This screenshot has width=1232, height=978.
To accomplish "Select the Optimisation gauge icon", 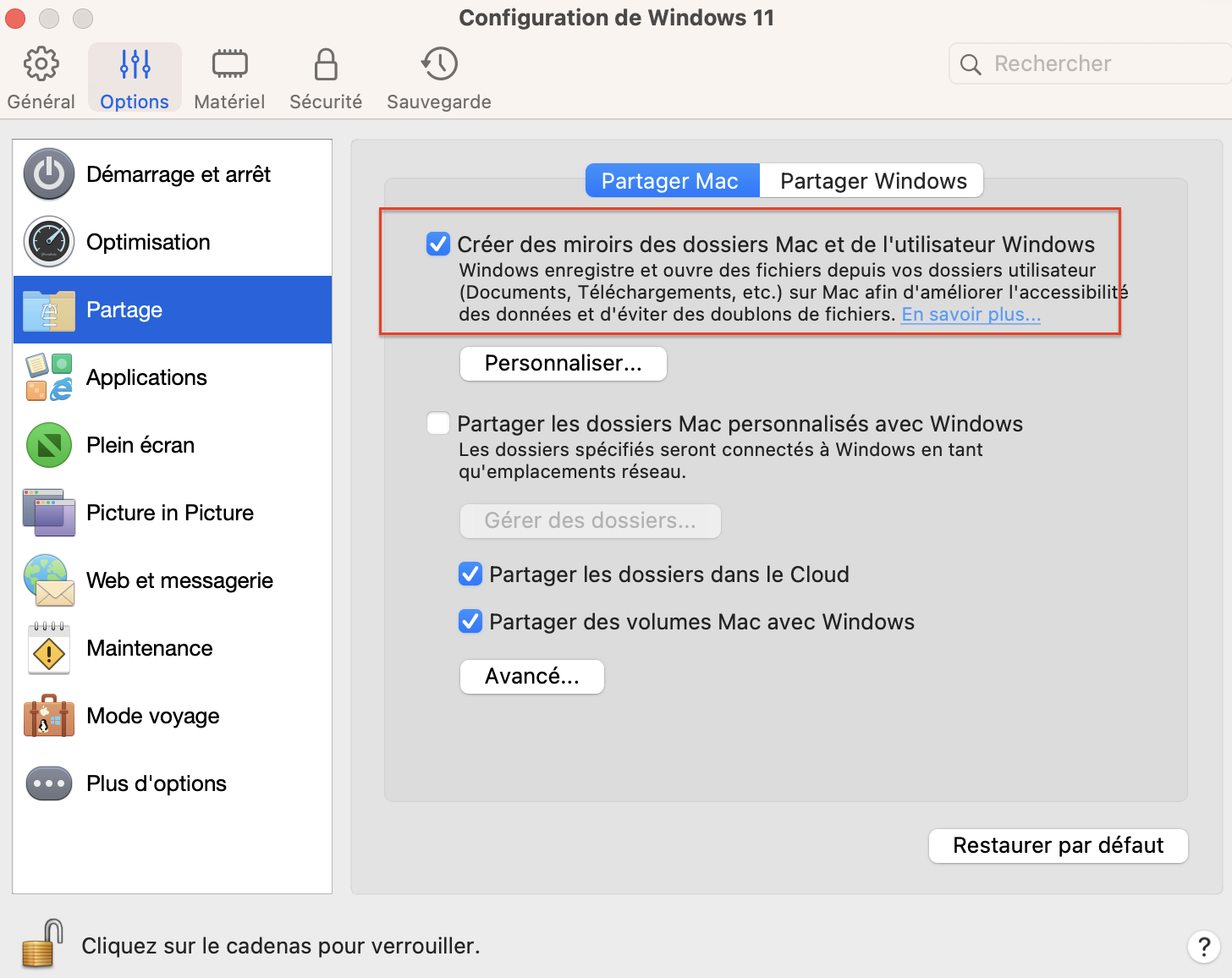I will click(49, 242).
